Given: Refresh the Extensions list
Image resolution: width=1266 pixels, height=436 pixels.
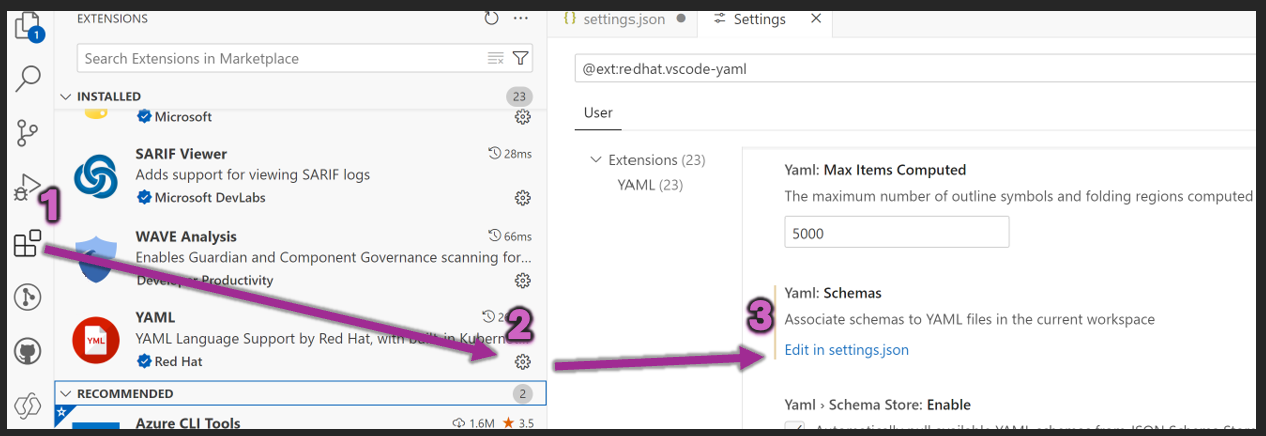Looking at the screenshot, I should click(491, 18).
